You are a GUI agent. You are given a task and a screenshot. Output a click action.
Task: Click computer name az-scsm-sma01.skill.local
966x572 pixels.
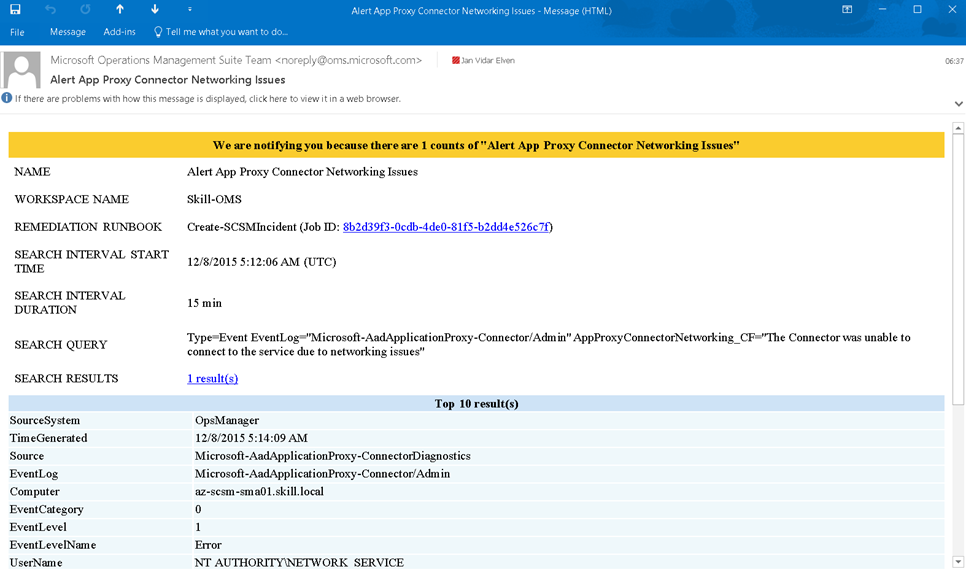click(x=259, y=492)
